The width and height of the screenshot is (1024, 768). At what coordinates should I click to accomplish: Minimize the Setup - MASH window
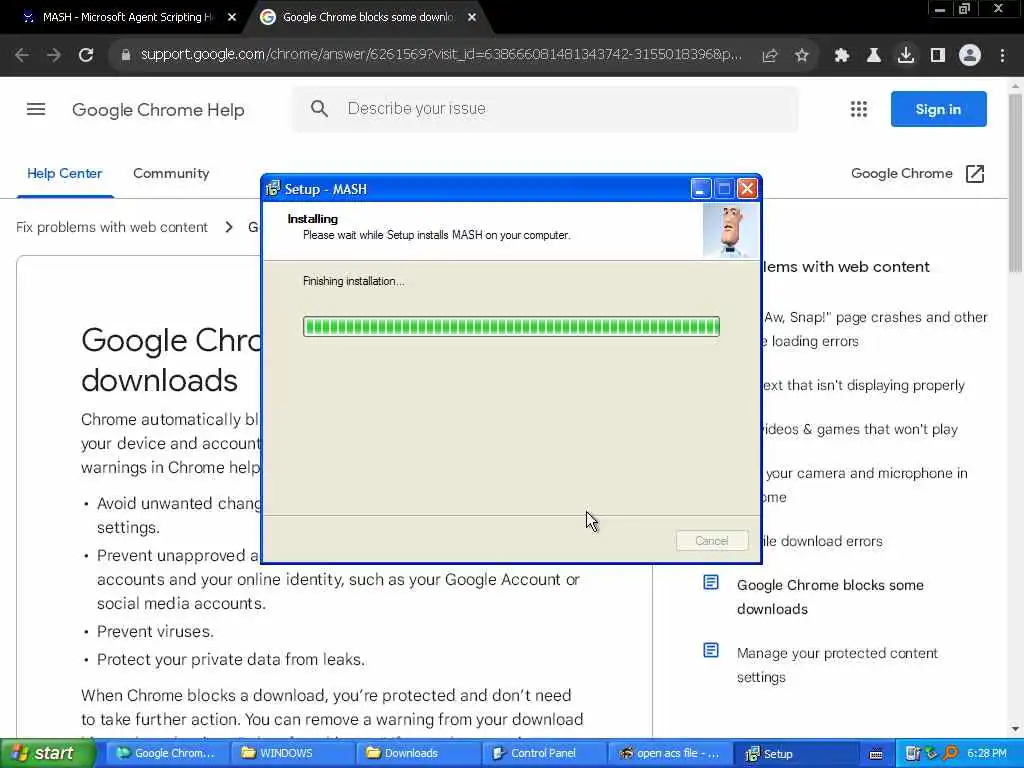(x=700, y=189)
